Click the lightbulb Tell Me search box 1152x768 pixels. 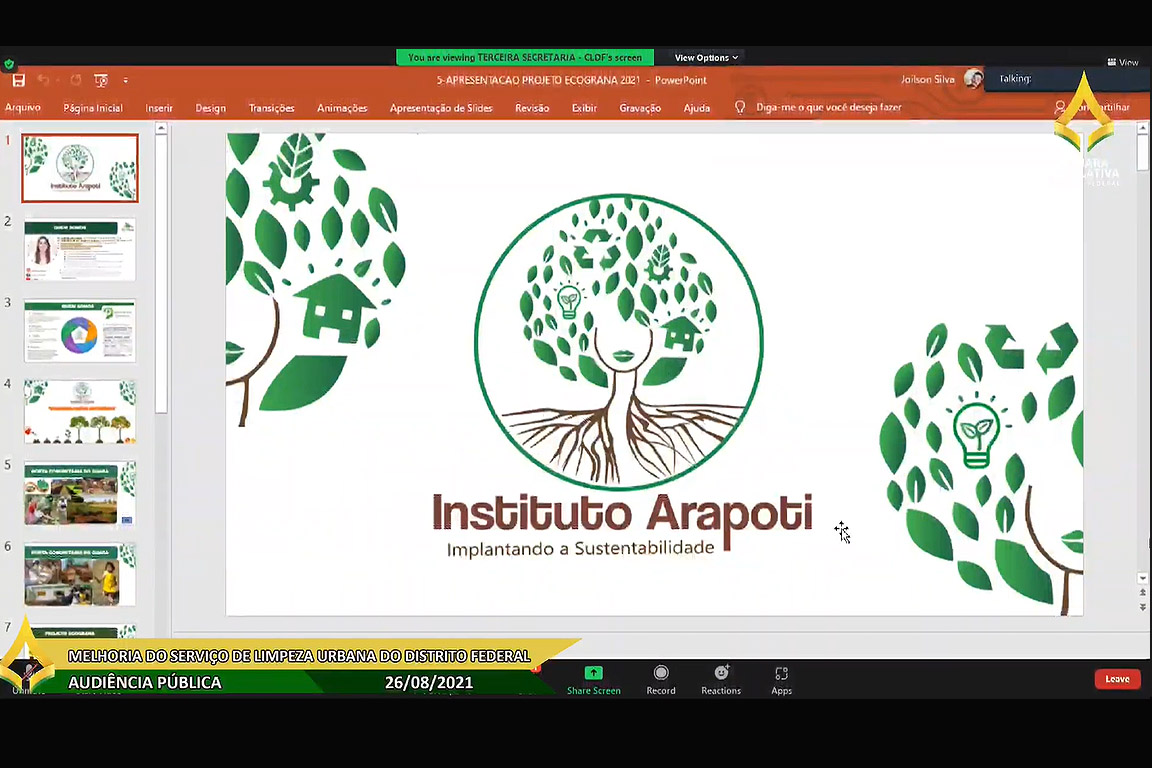click(820, 108)
